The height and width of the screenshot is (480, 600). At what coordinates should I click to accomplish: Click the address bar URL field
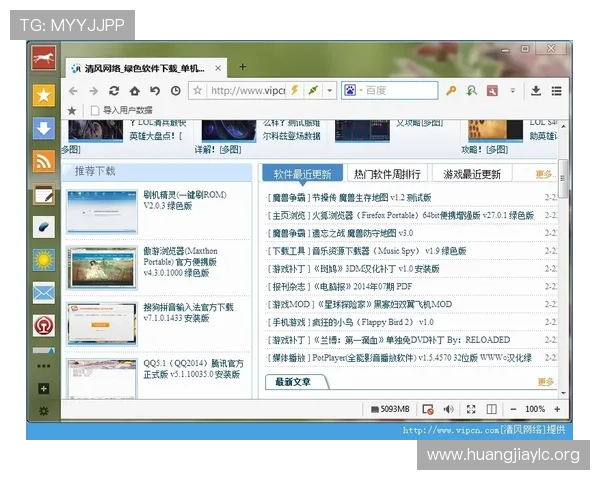pos(248,91)
